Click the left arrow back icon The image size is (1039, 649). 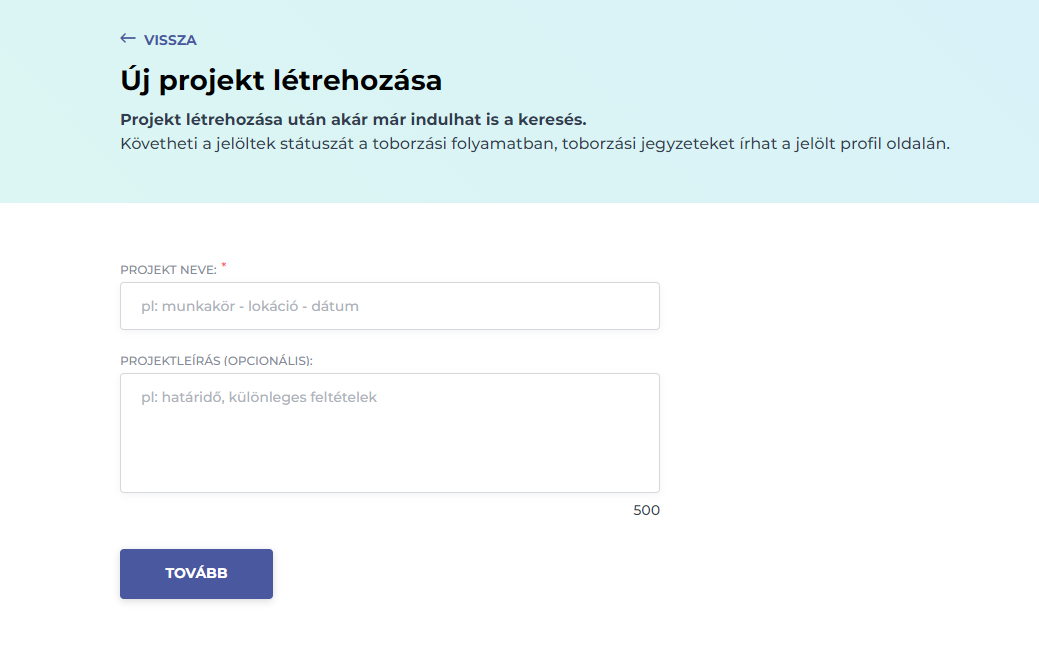coord(127,39)
